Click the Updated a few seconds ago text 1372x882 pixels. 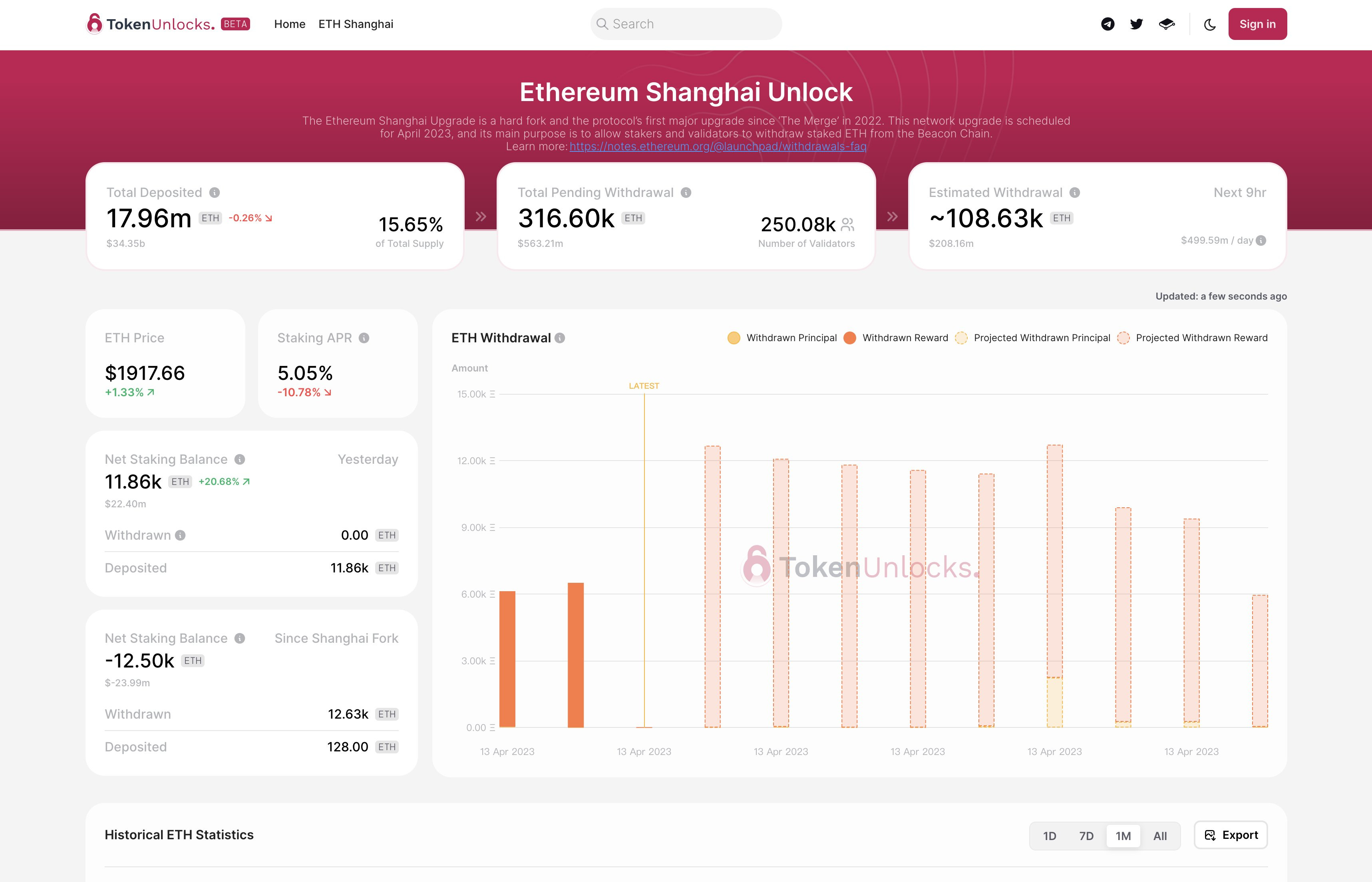(1221, 296)
